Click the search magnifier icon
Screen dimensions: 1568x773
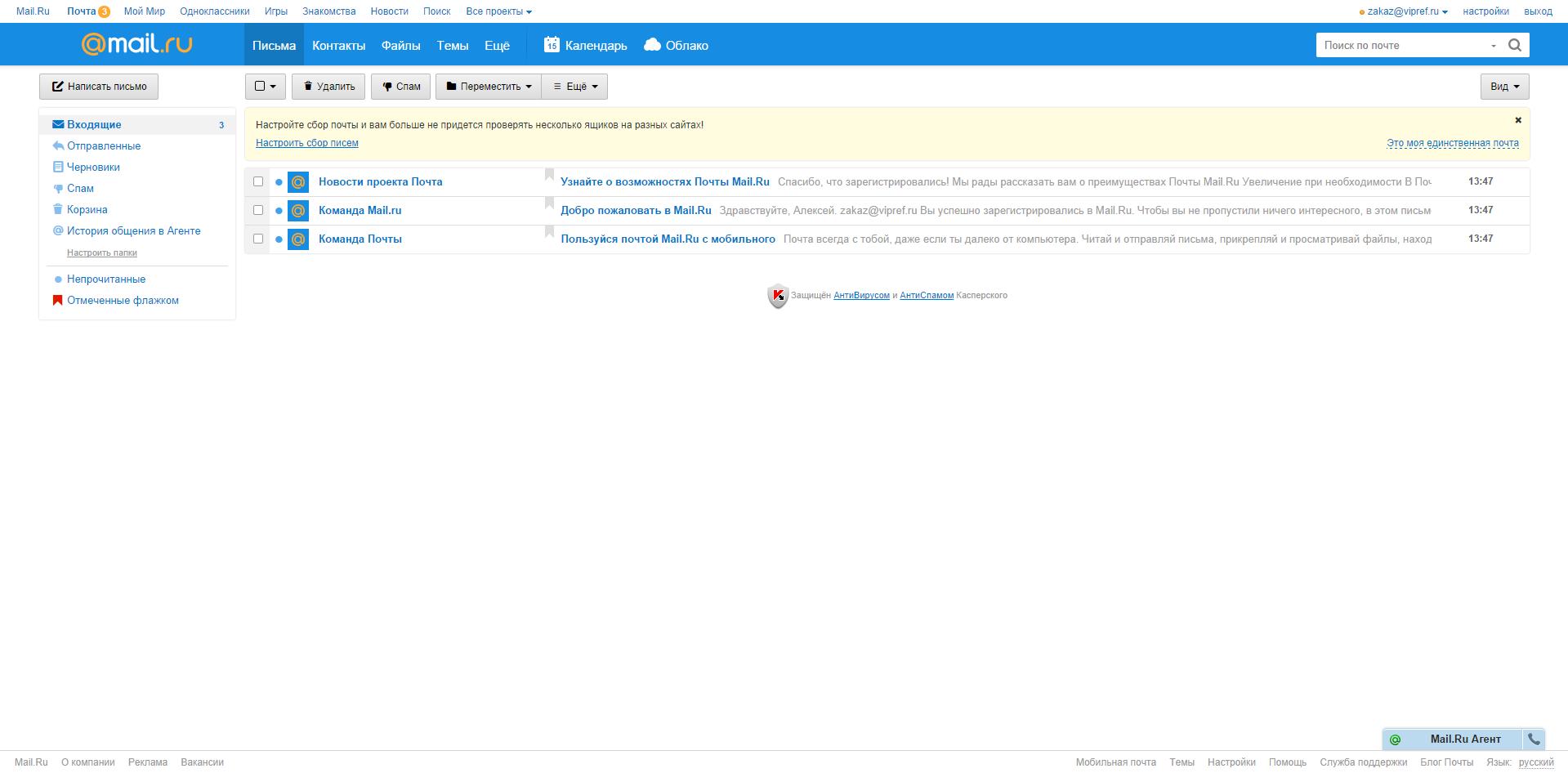[x=1514, y=45]
